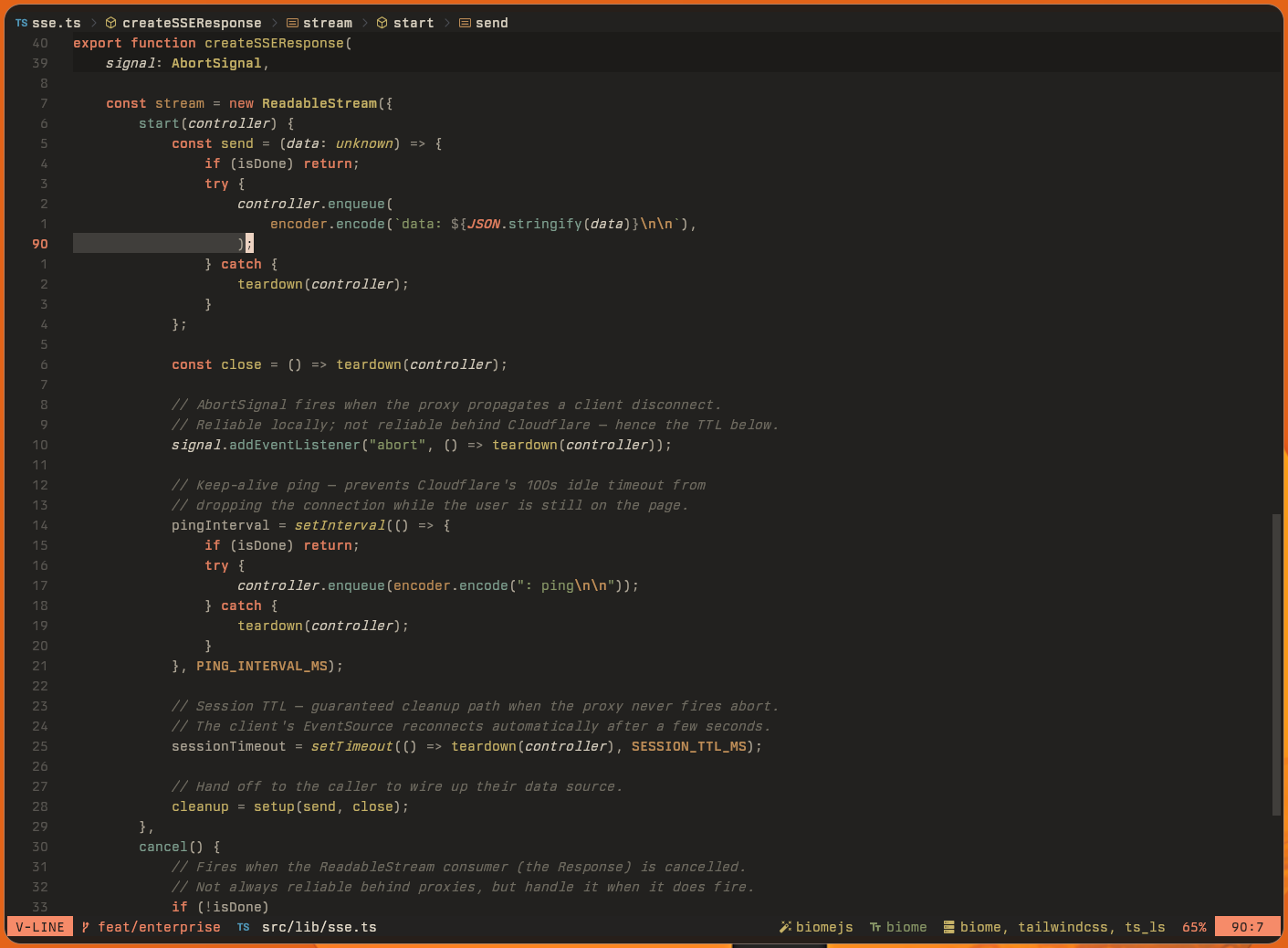Select createSSEResponse breadcrumb segment

(x=192, y=23)
